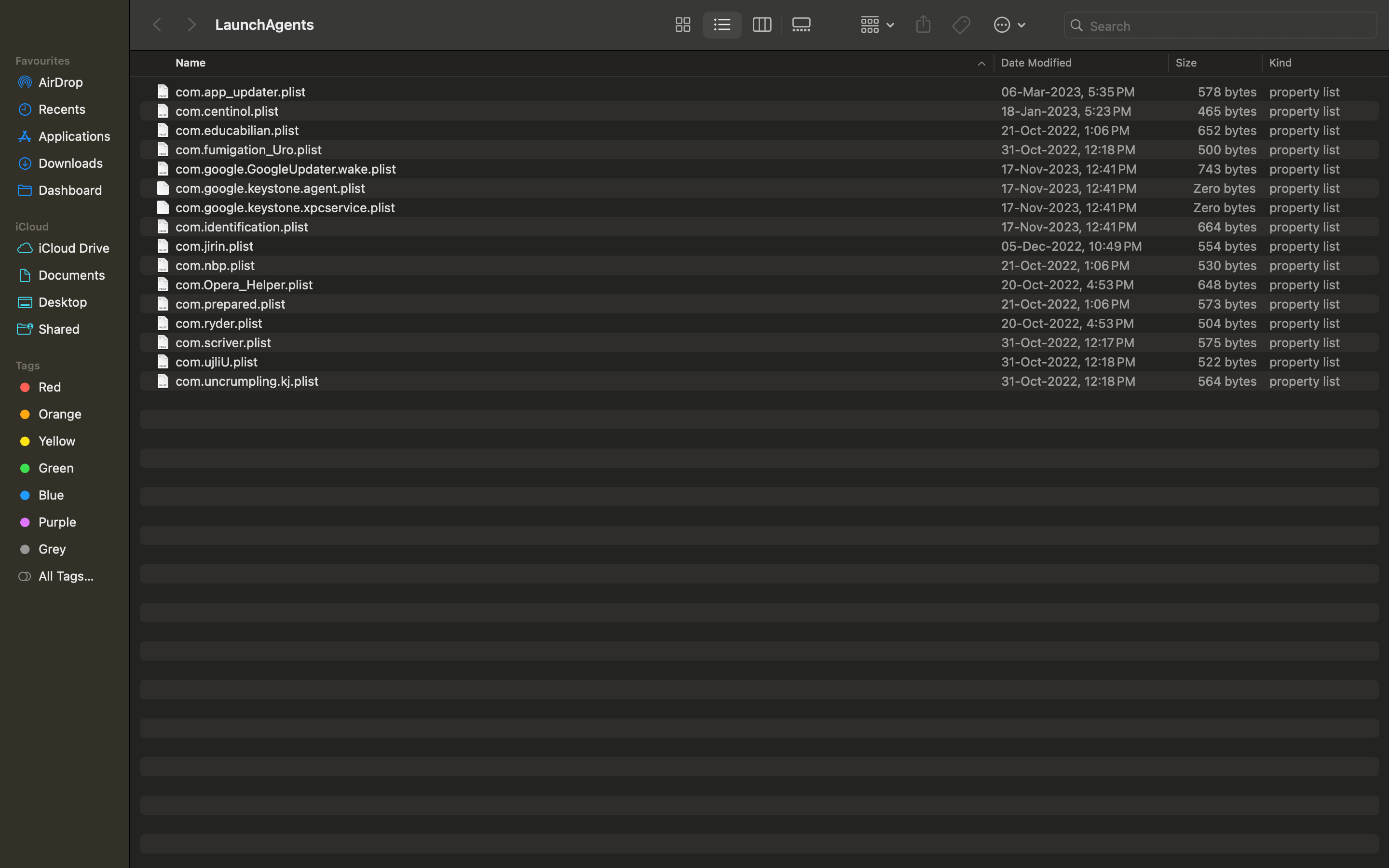
Task: Filter by the Red tag
Action: click(49, 387)
